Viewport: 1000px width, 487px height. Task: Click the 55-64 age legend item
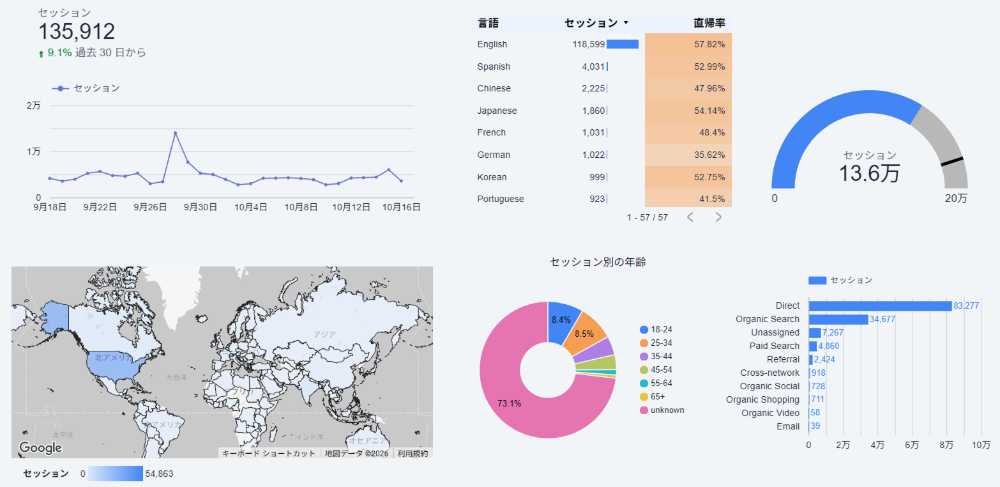tap(656, 383)
